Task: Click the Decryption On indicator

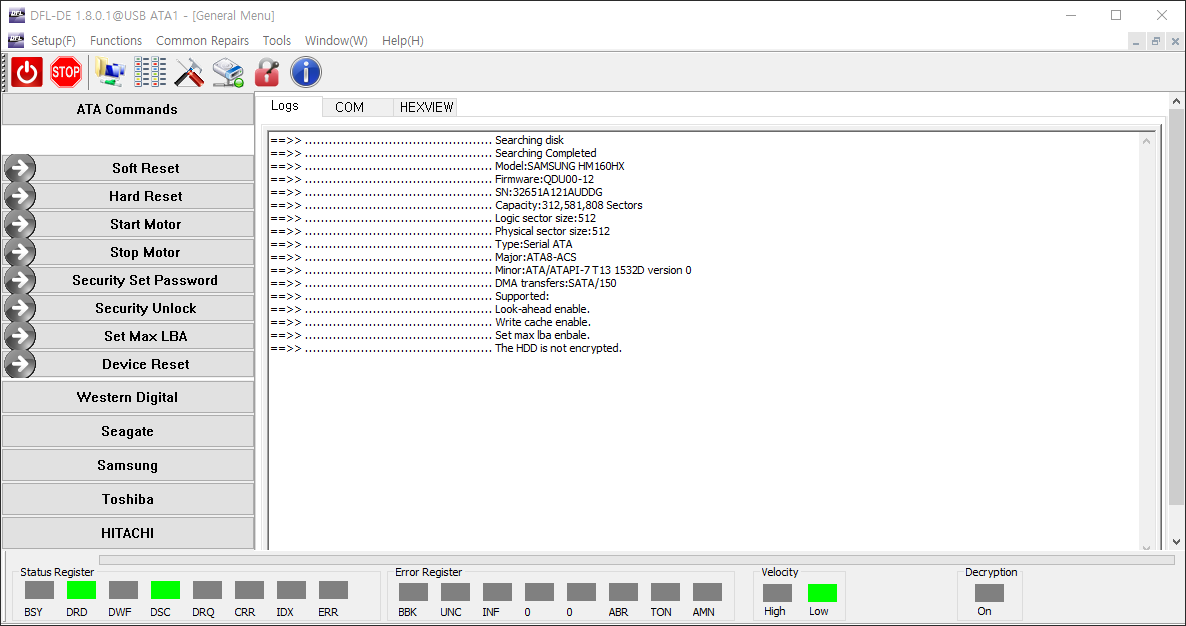Action: (989, 593)
